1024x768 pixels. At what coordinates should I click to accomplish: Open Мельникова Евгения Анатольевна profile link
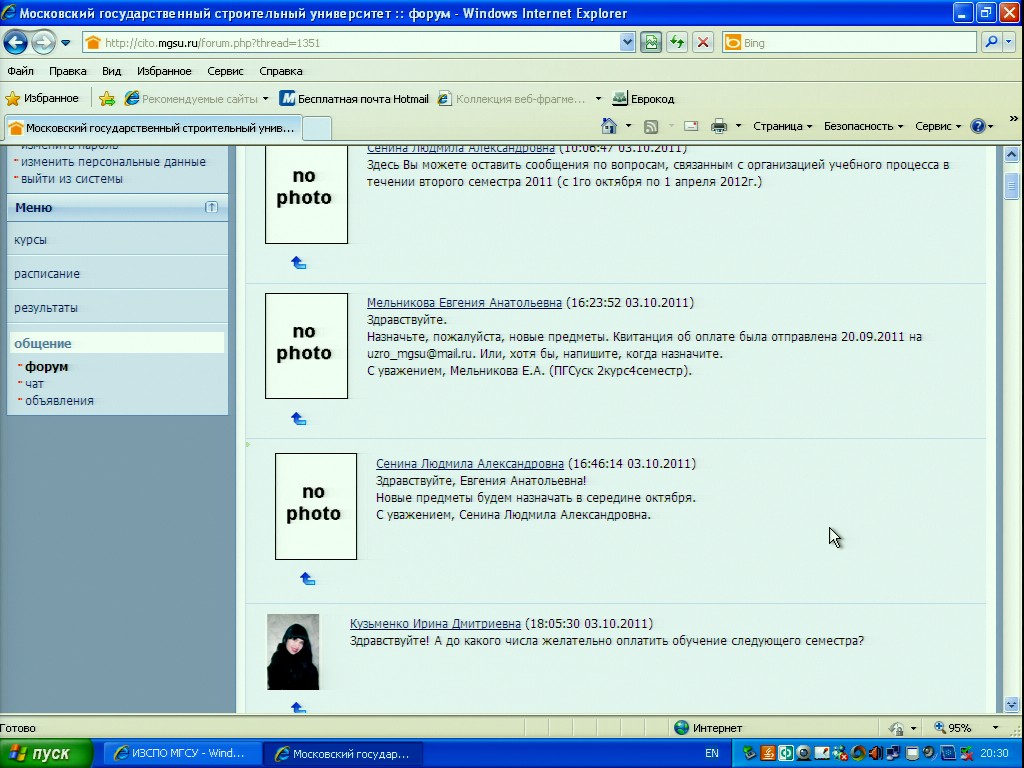[464, 302]
